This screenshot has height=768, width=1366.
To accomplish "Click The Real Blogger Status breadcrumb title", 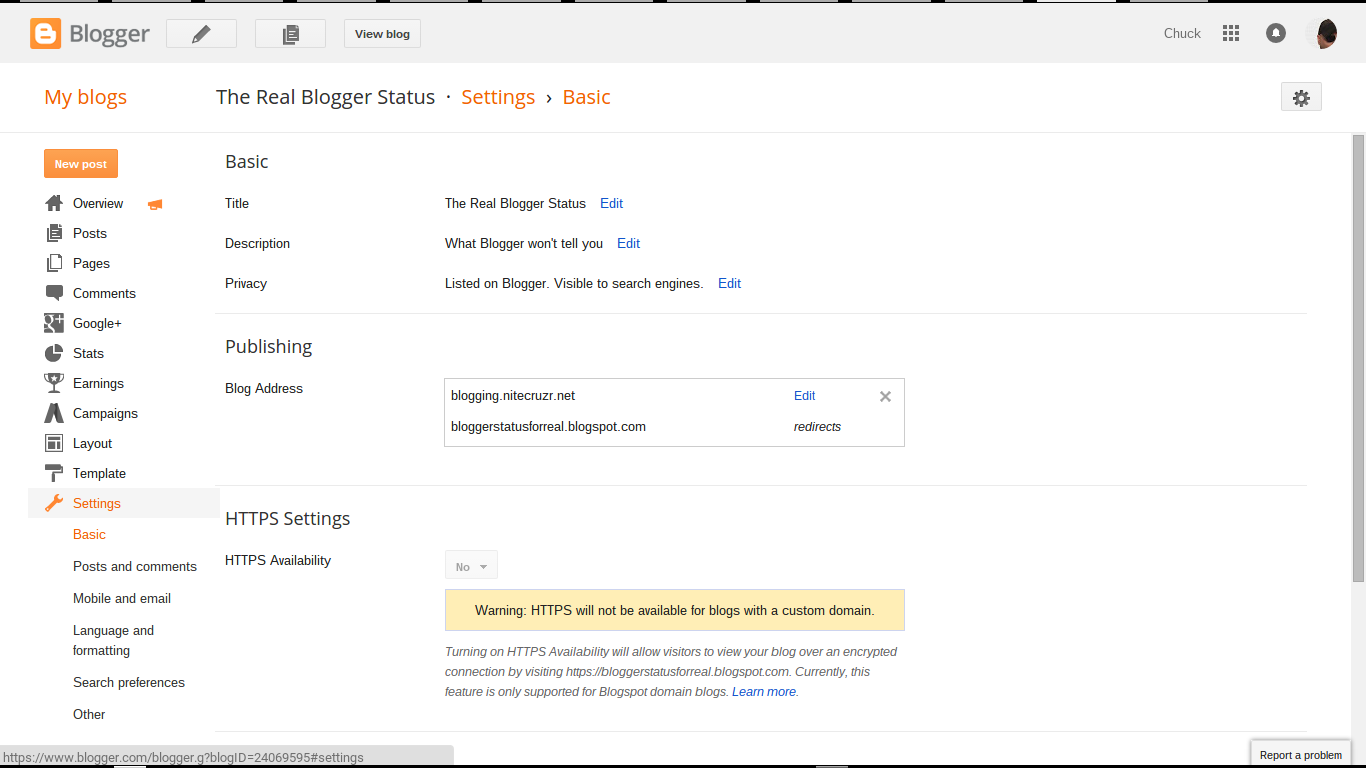I will coord(325,97).
